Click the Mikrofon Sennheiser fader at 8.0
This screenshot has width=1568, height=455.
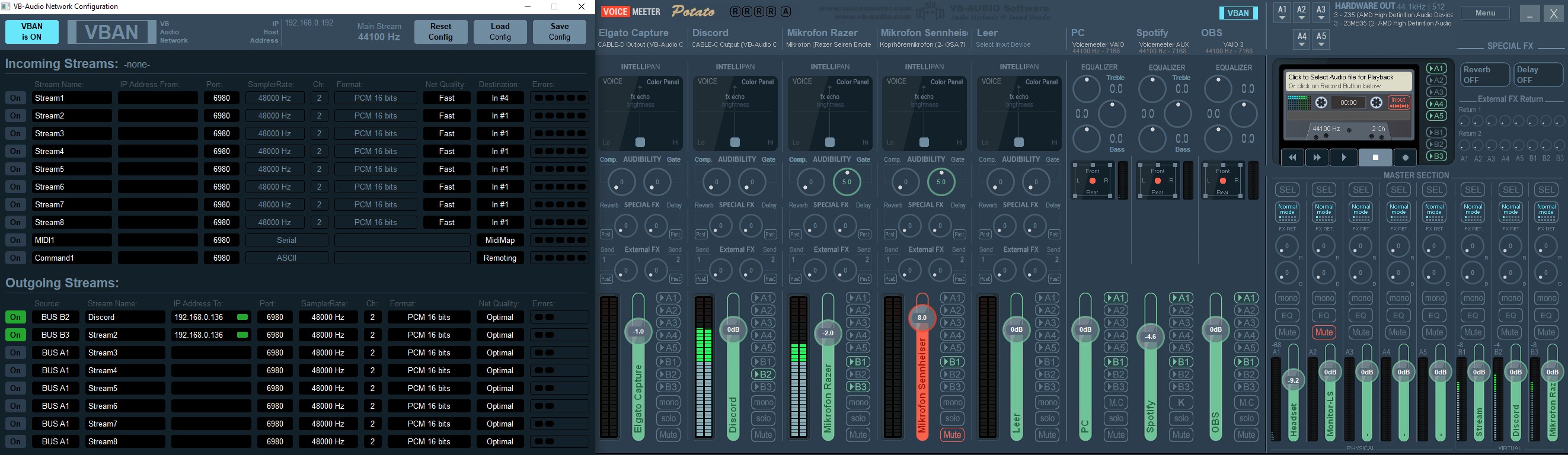tap(922, 318)
